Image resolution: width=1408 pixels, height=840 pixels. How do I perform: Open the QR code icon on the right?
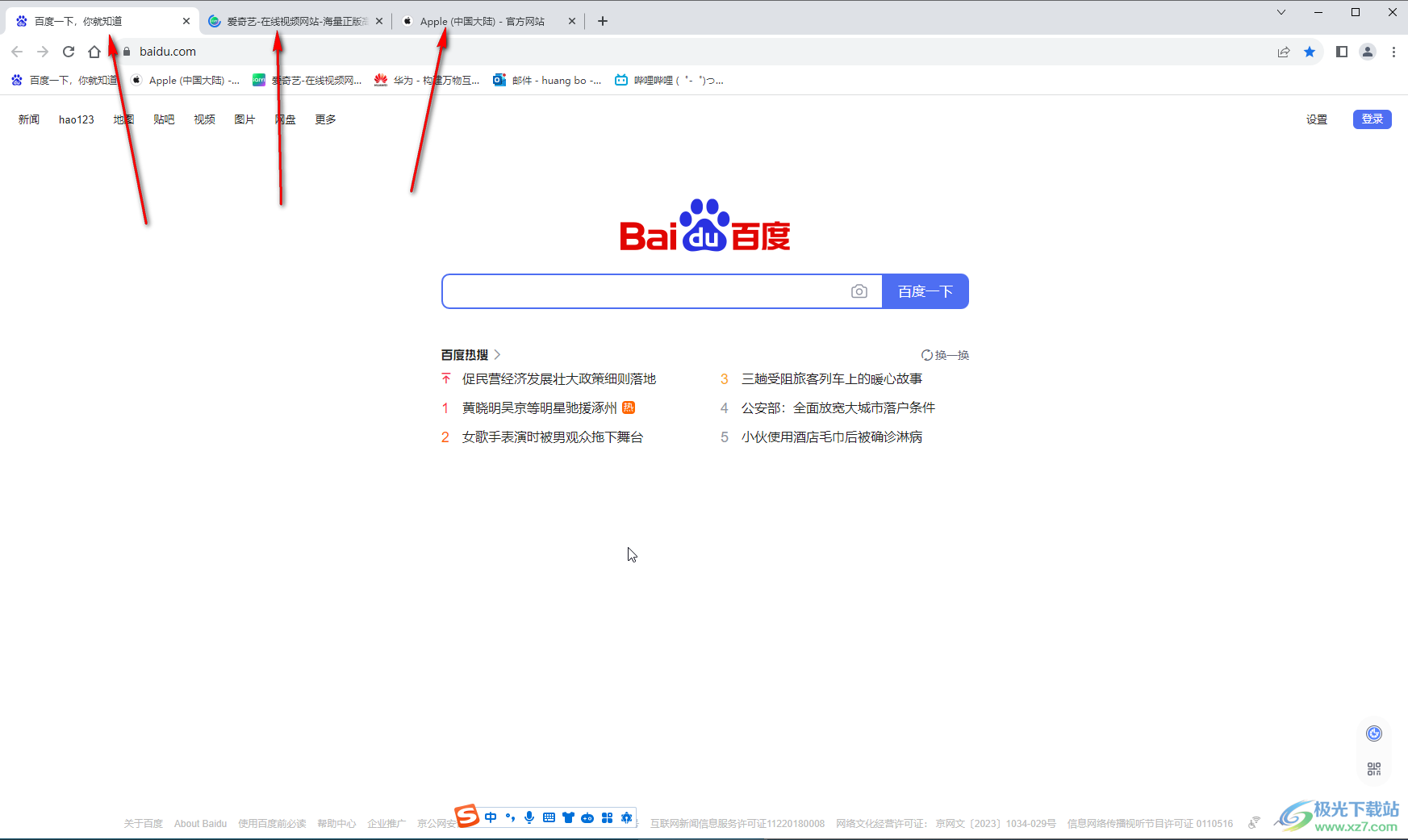click(x=1374, y=769)
